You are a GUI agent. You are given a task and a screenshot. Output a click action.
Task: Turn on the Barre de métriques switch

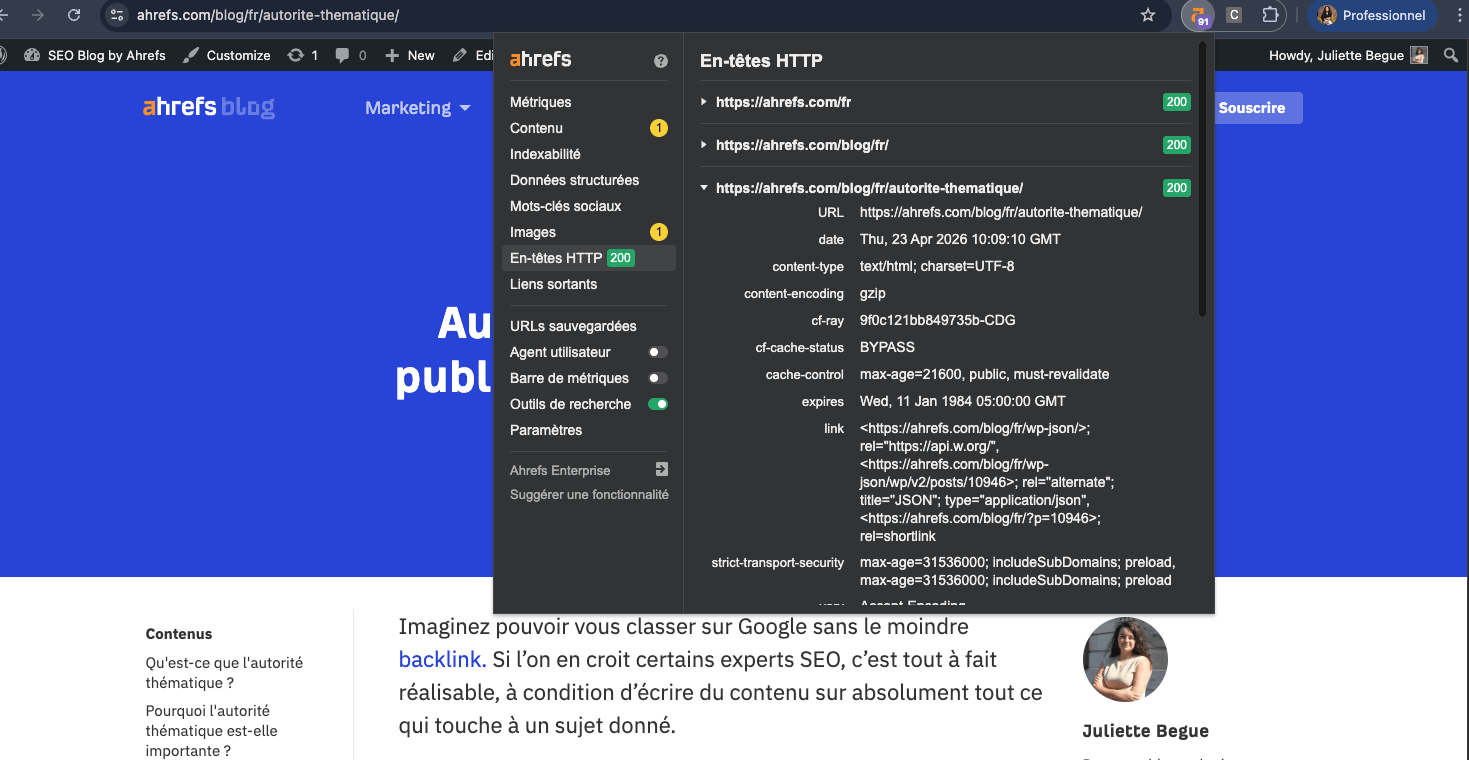[x=657, y=378]
